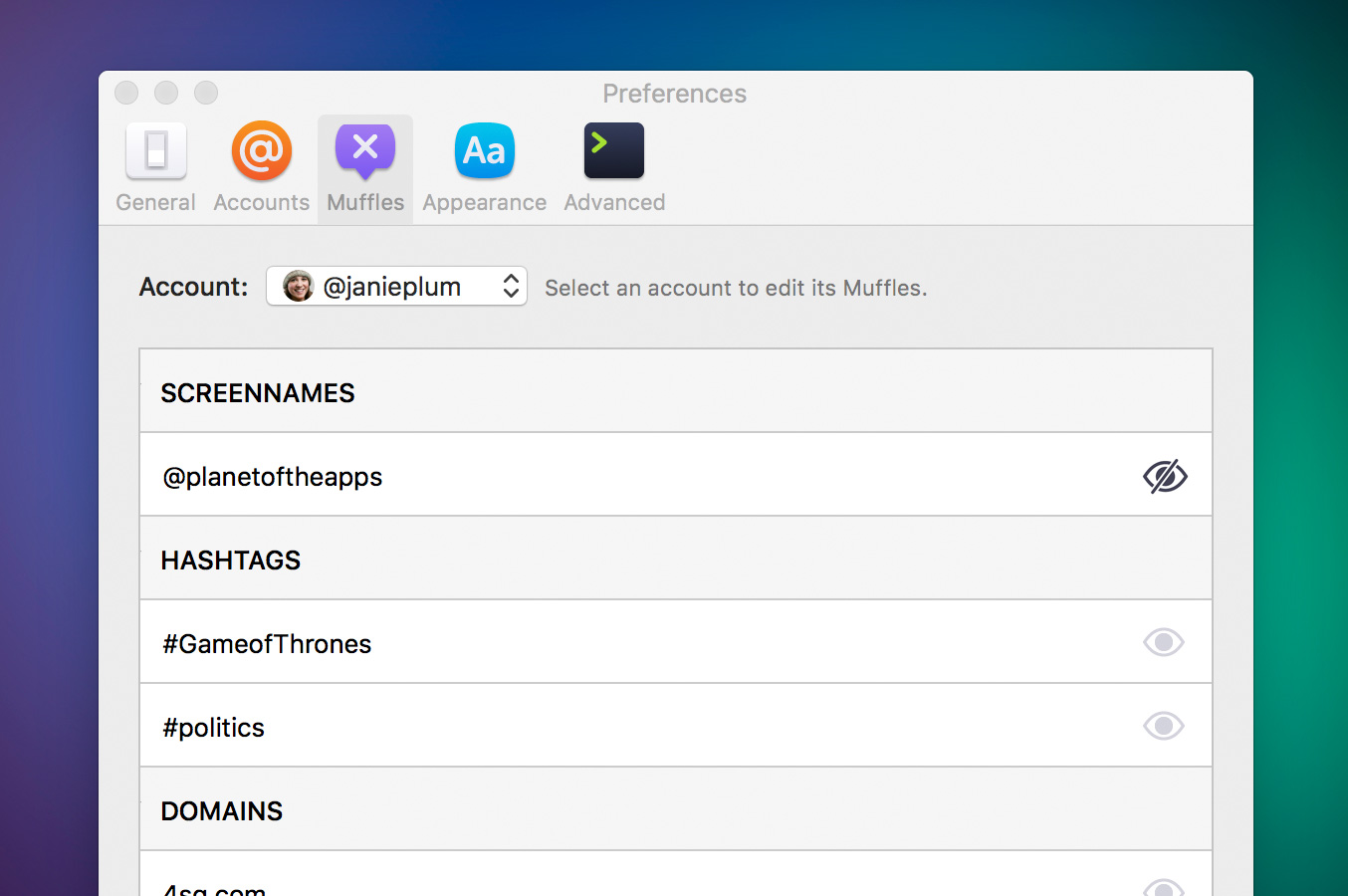
Task: Toggle the eye icon for #politics
Action: coord(1164,727)
